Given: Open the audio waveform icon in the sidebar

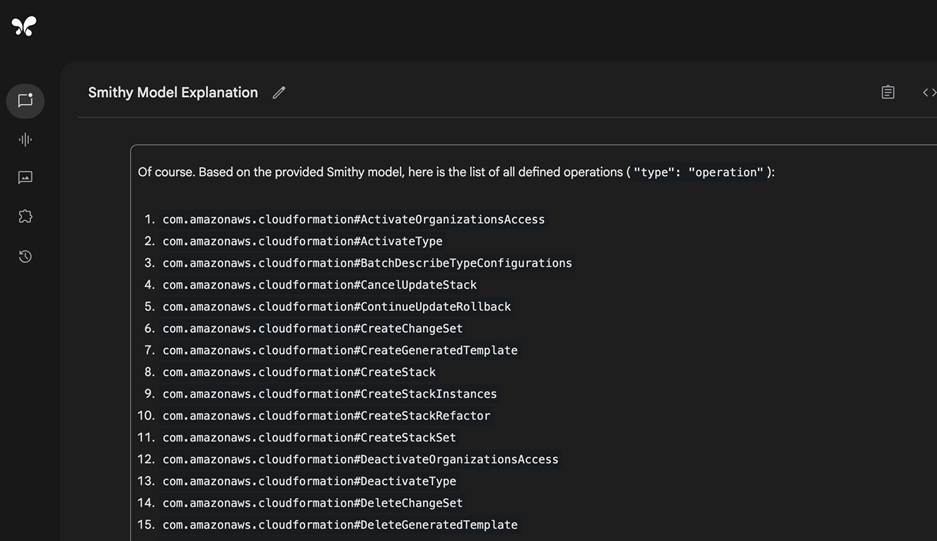Looking at the screenshot, I should pos(25,140).
